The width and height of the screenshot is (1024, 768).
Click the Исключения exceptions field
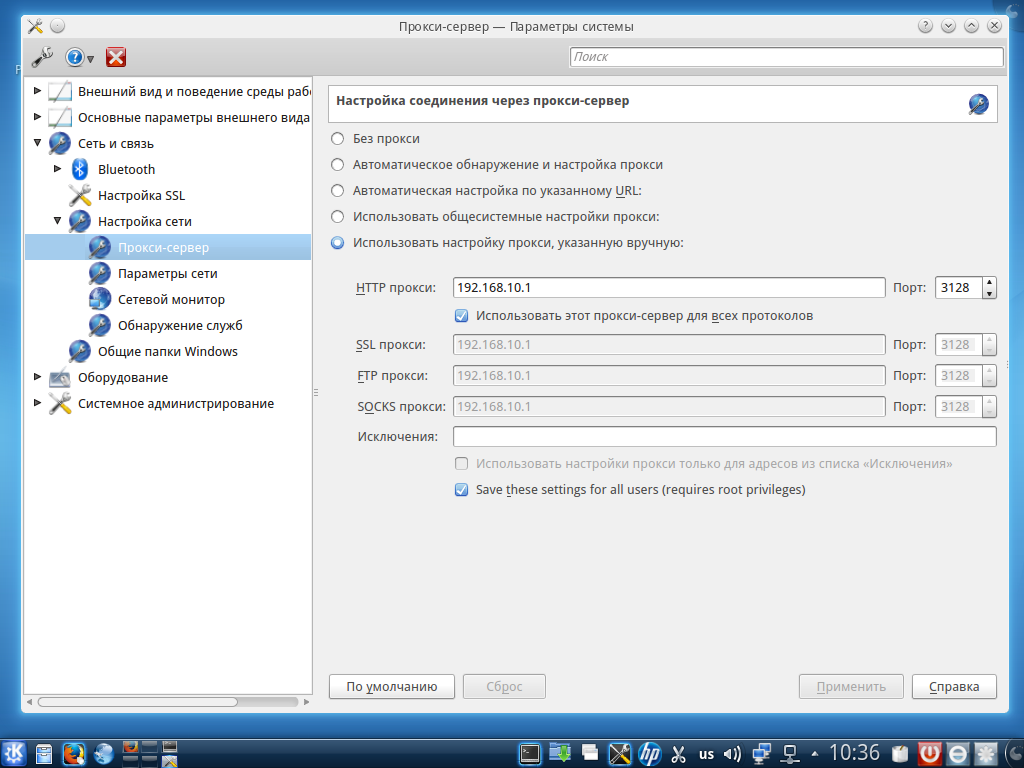(724, 436)
